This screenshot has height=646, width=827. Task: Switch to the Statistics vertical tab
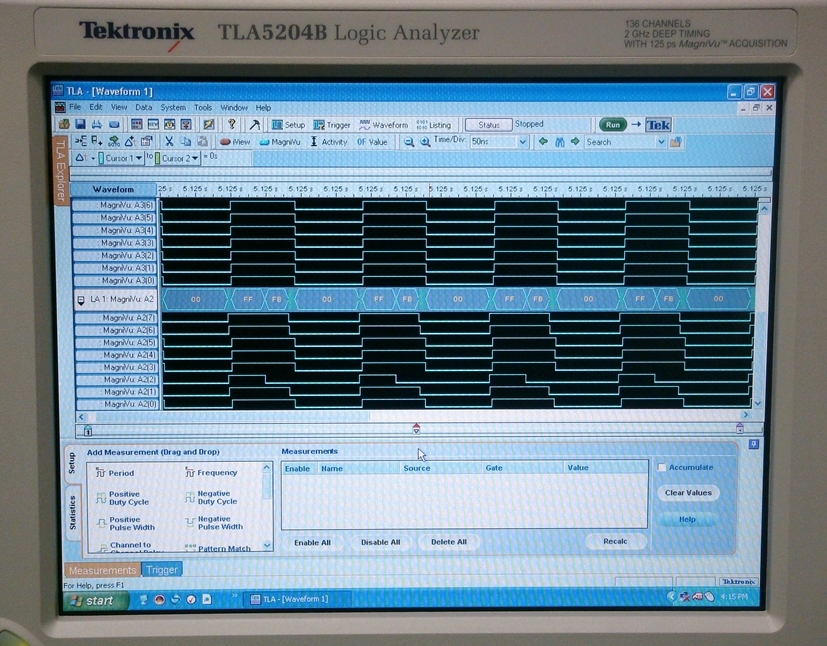(72, 513)
